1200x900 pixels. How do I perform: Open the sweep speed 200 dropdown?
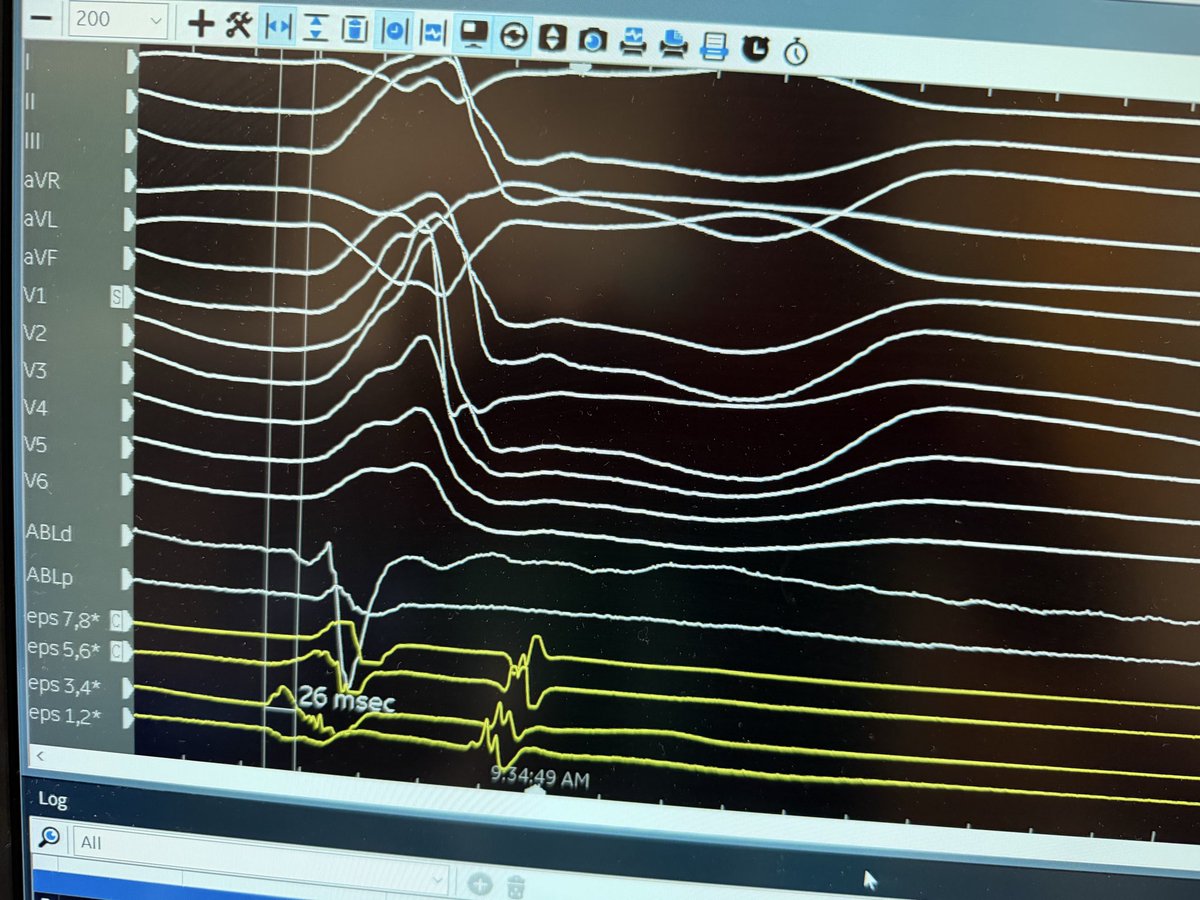tap(120, 18)
